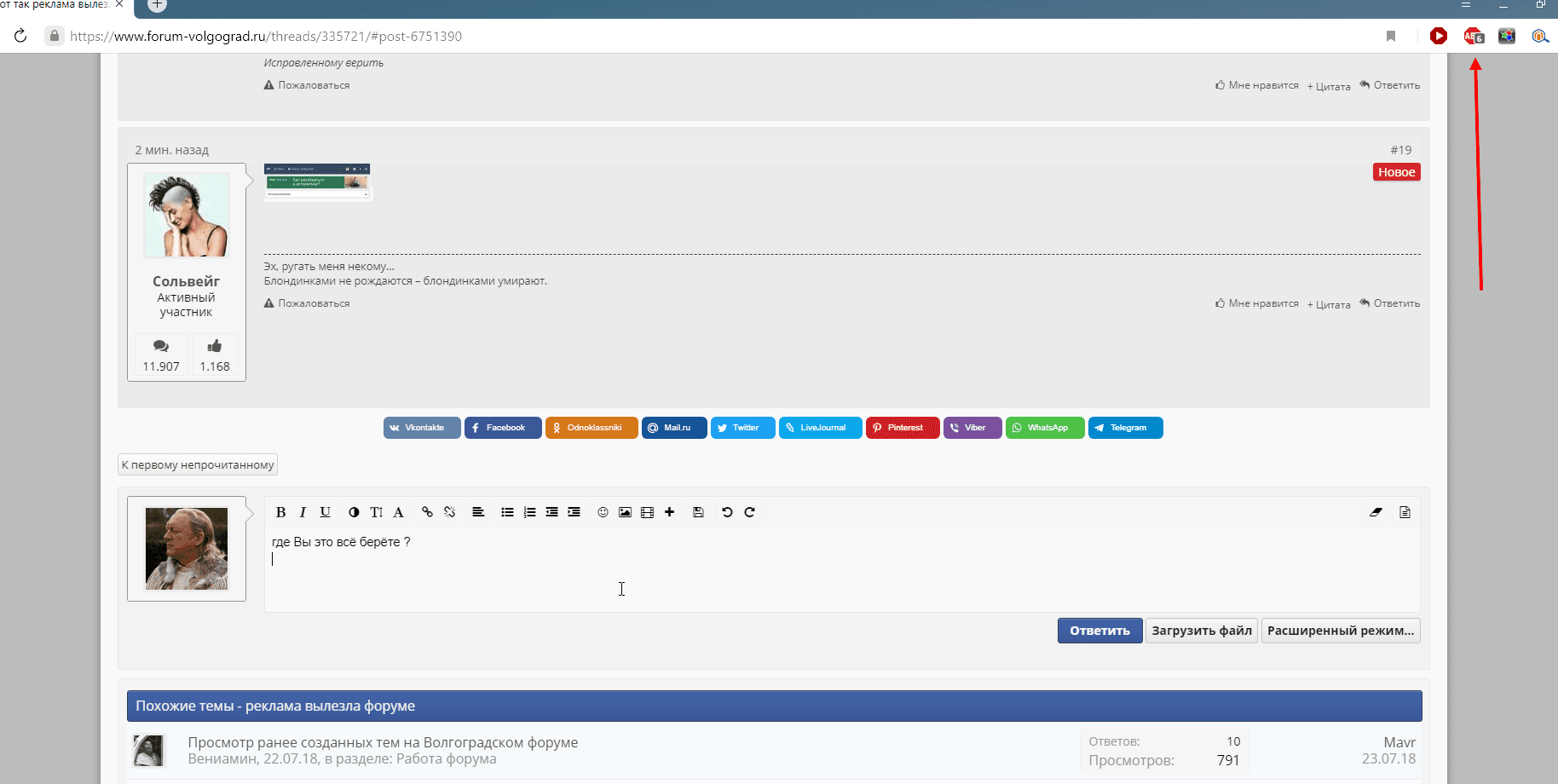Share thread on Odnoklassniki
Viewport: 1558px width, 784px height.
[591, 428]
